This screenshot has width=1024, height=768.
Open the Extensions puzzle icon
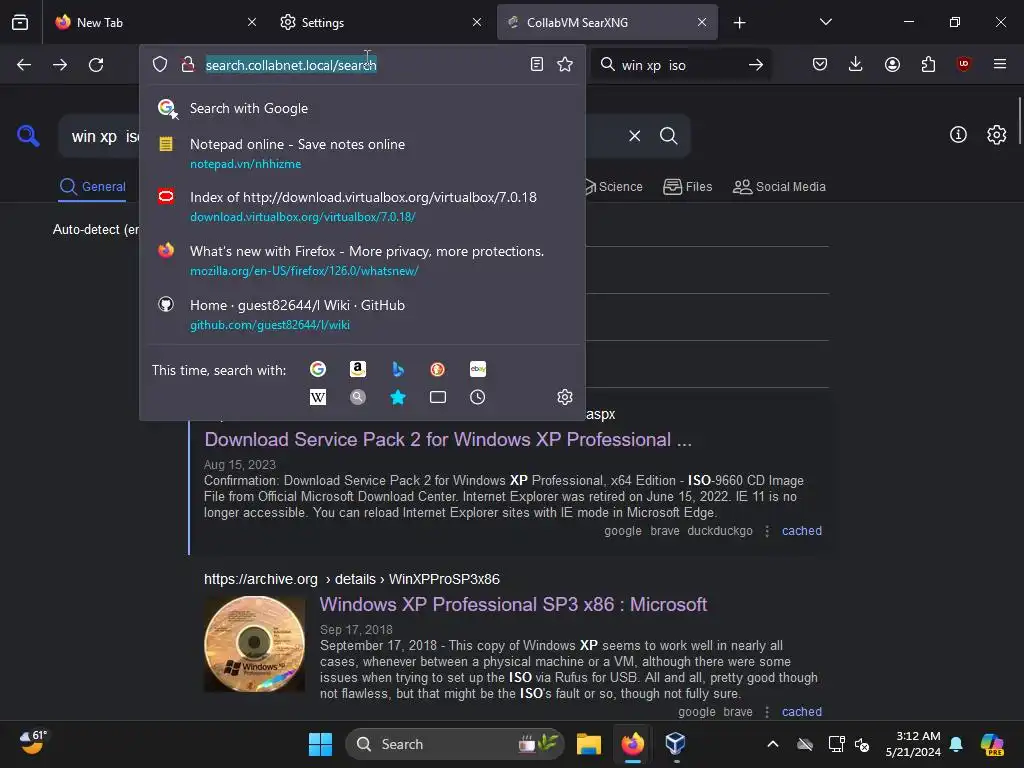click(928, 64)
